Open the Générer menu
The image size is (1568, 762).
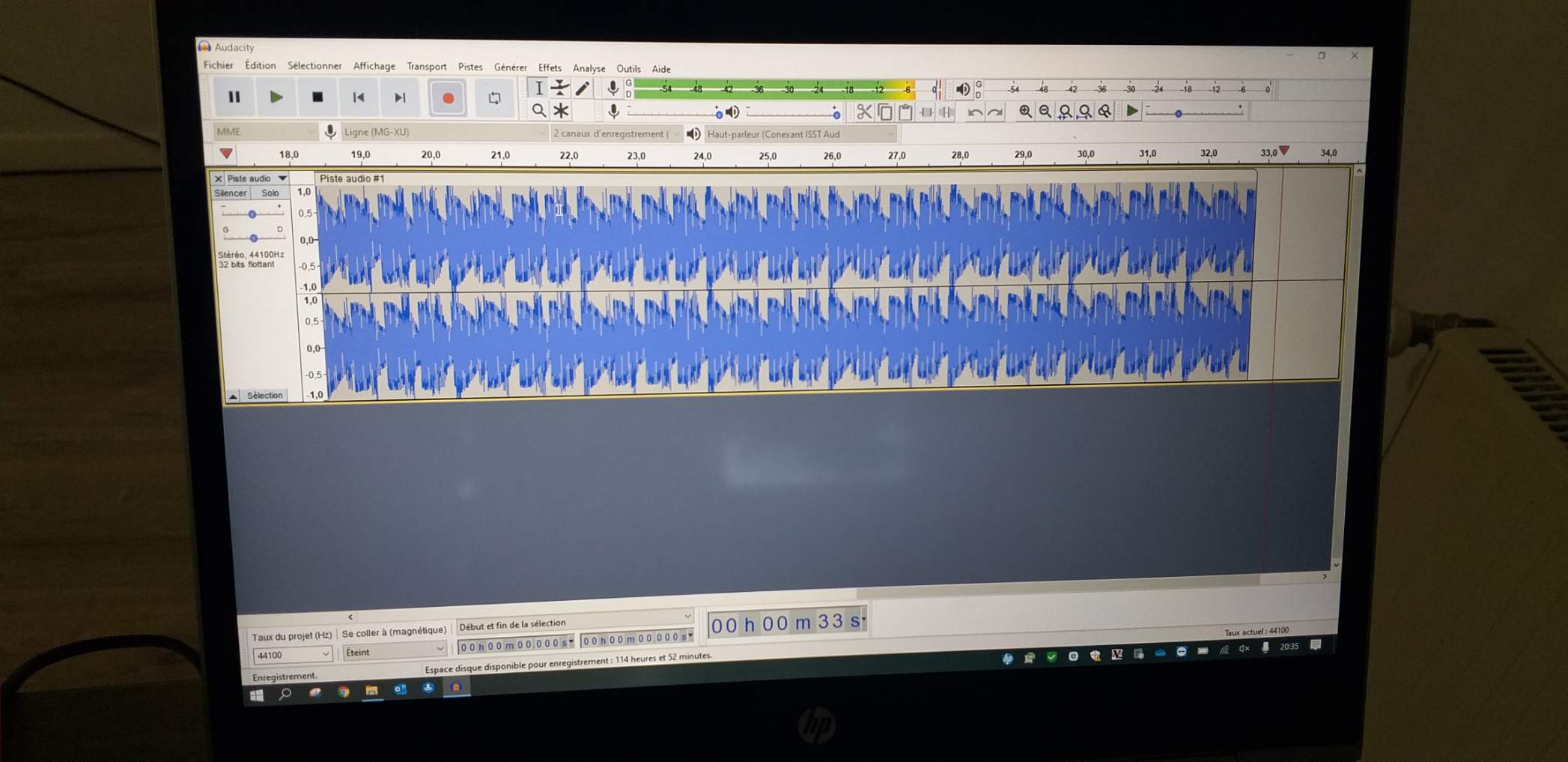pyautogui.click(x=510, y=67)
